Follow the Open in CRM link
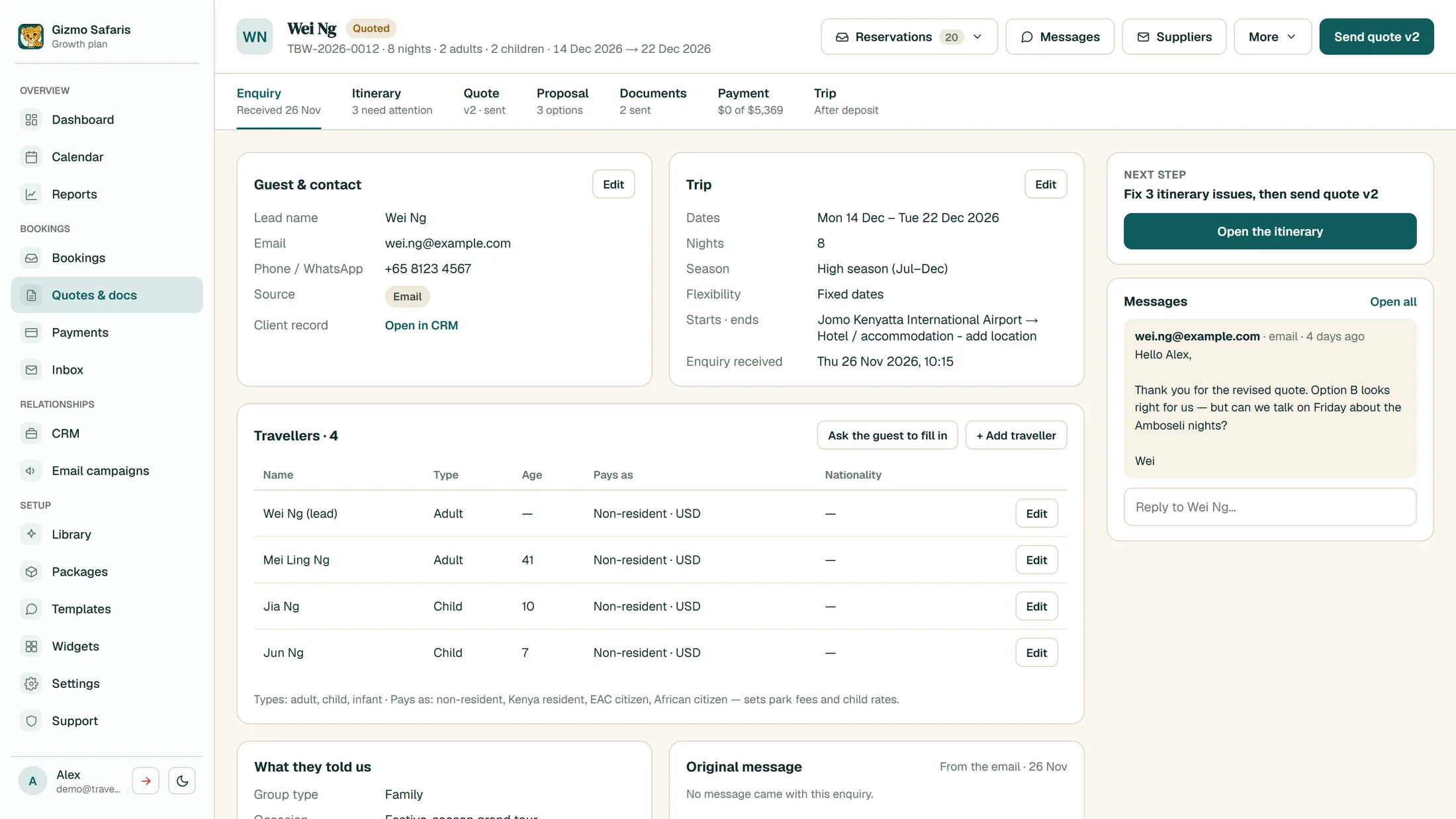 [x=421, y=325]
